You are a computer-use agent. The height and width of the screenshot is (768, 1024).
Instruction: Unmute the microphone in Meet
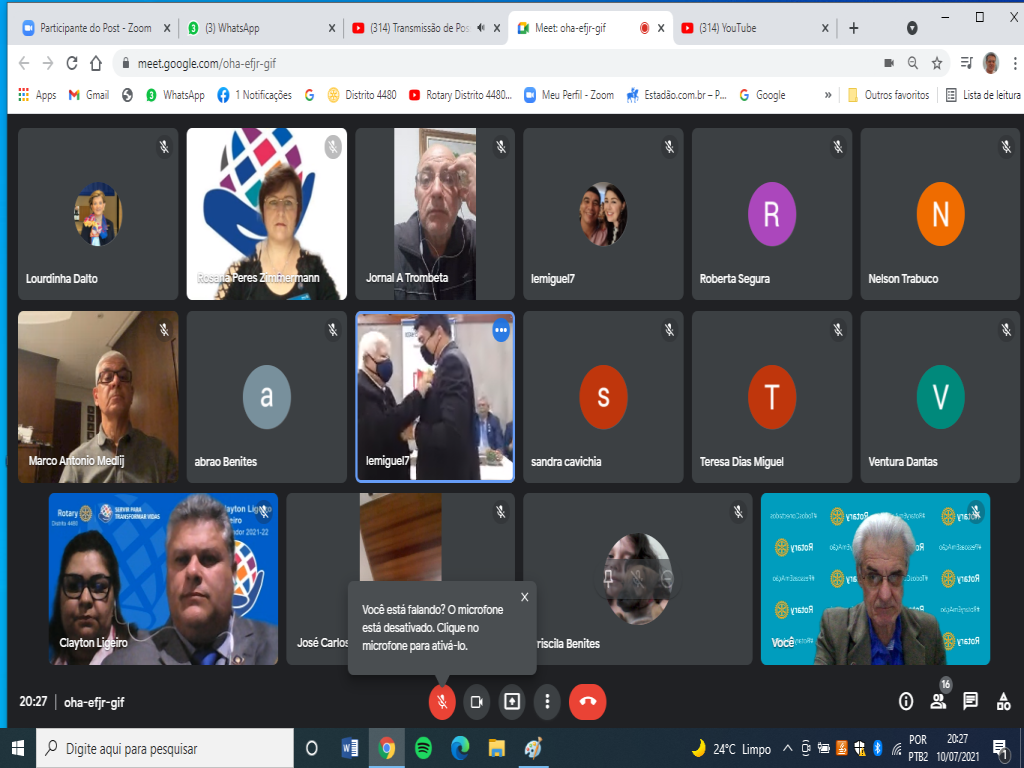(x=442, y=701)
